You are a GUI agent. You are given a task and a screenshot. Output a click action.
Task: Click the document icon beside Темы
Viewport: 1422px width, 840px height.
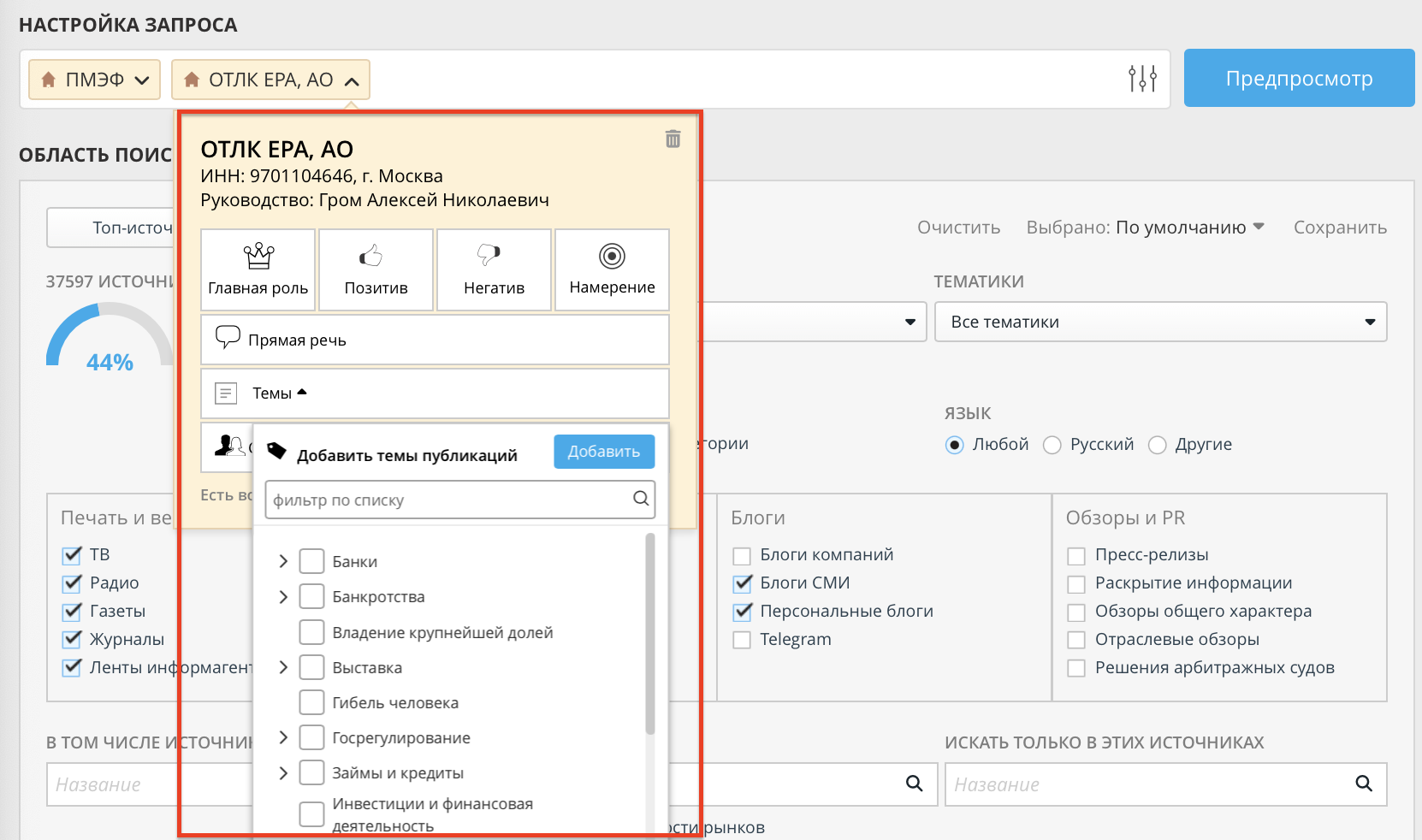pos(226,393)
